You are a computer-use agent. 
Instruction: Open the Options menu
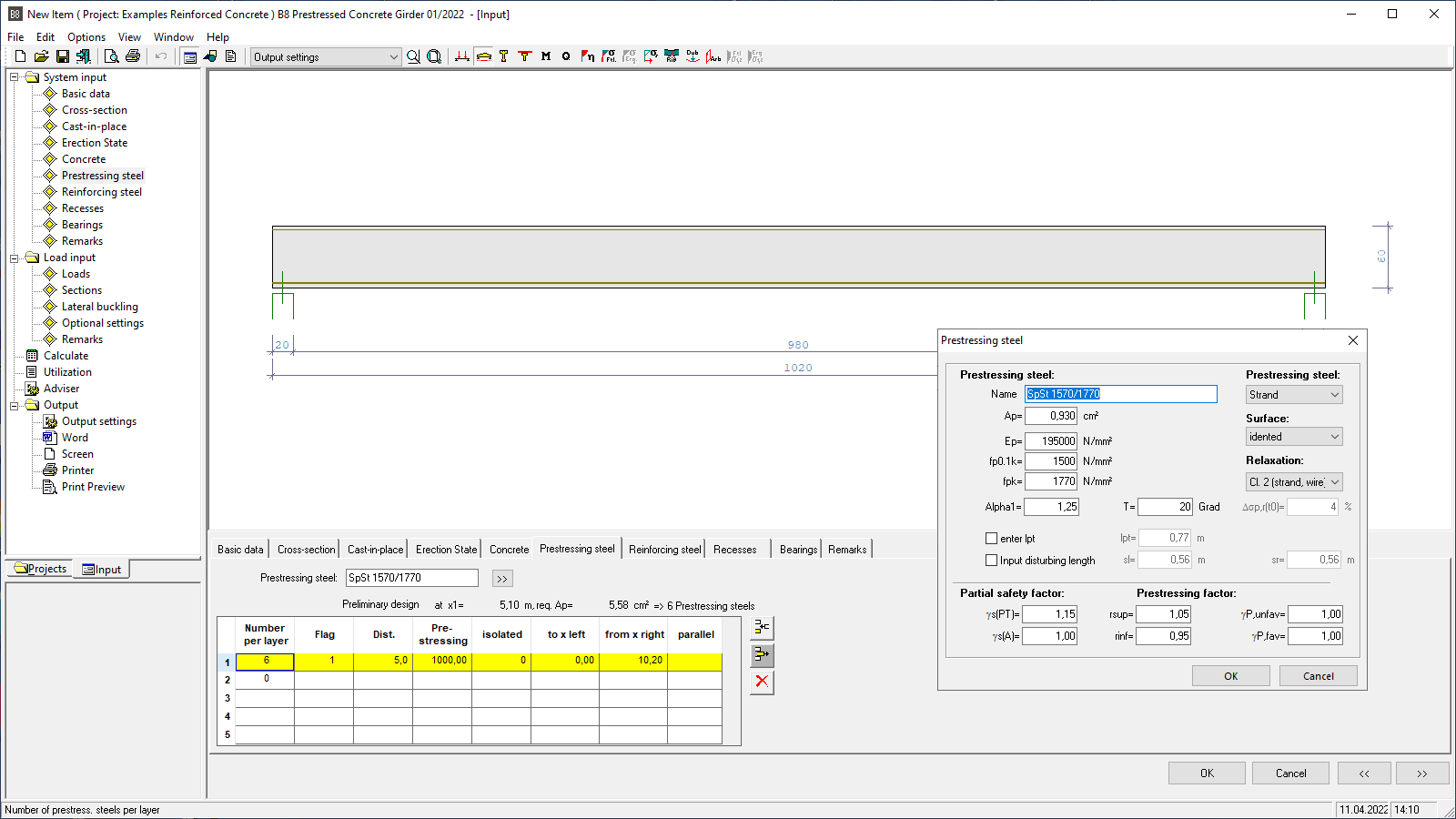(x=86, y=37)
